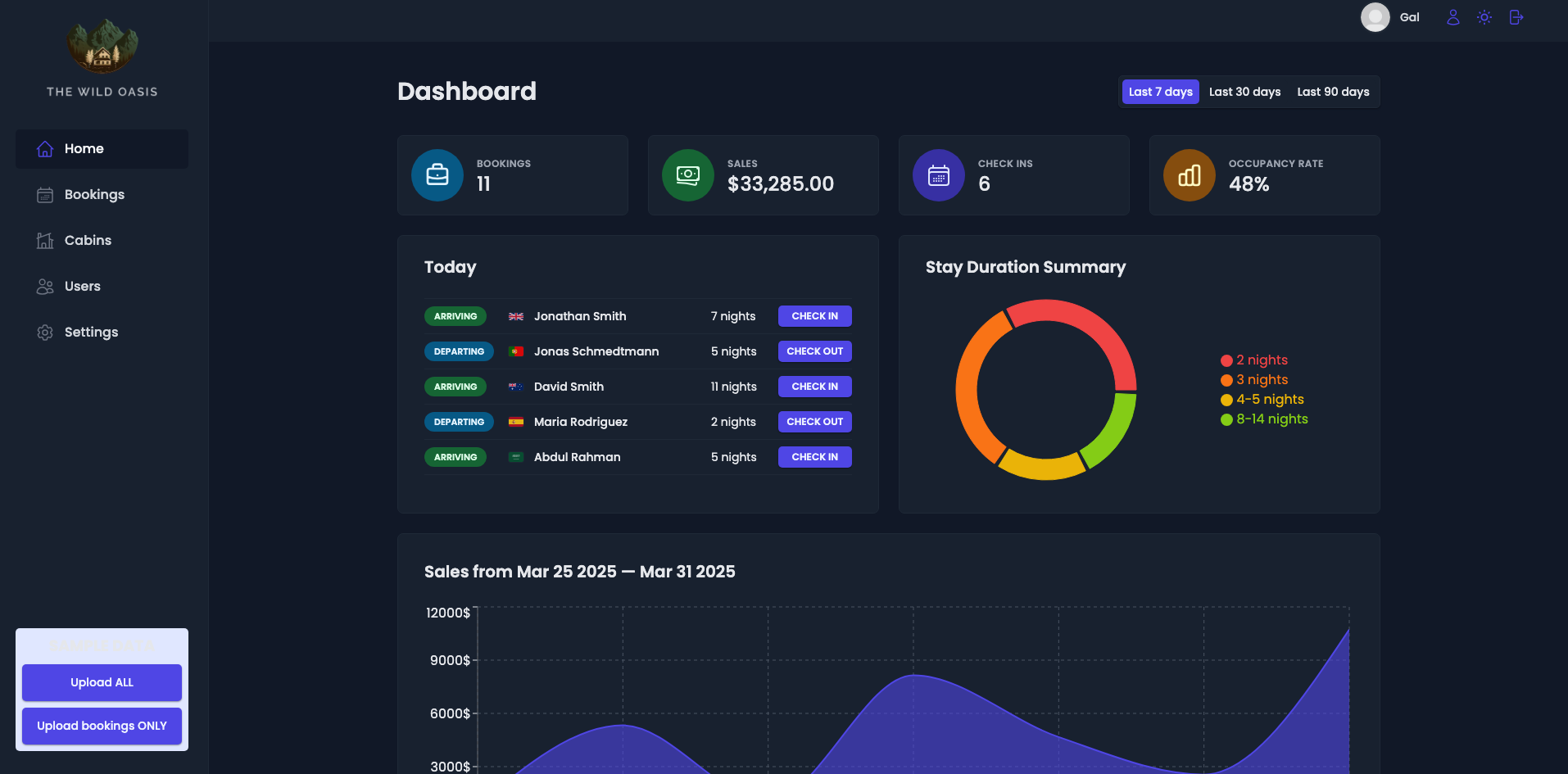This screenshot has height=774, width=1568.
Task: Click the user account icon in header
Action: click(x=1452, y=17)
